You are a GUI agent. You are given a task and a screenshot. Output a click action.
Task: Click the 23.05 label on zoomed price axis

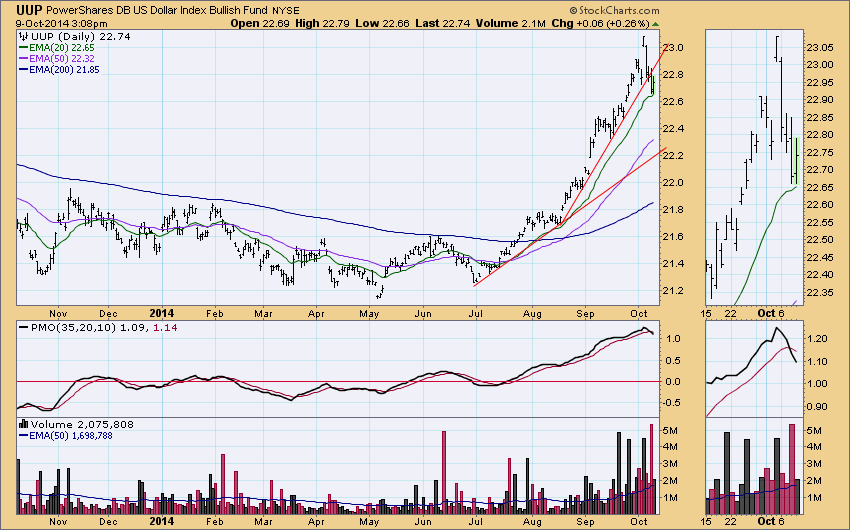click(820, 48)
